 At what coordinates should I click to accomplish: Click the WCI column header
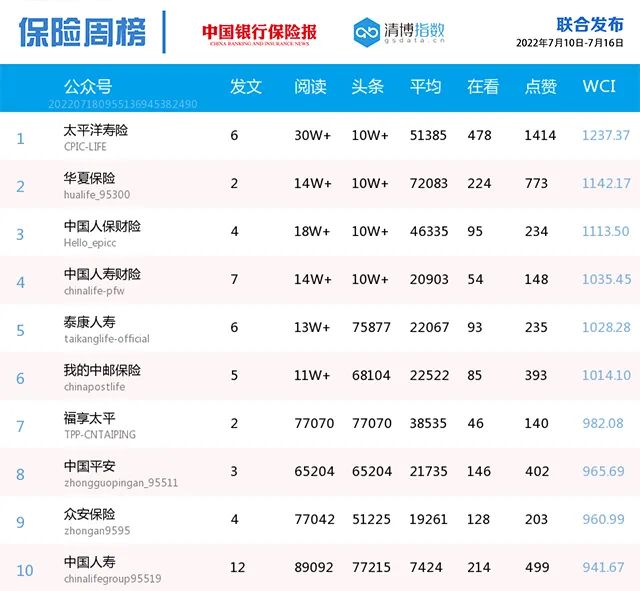click(x=599, y=86)
